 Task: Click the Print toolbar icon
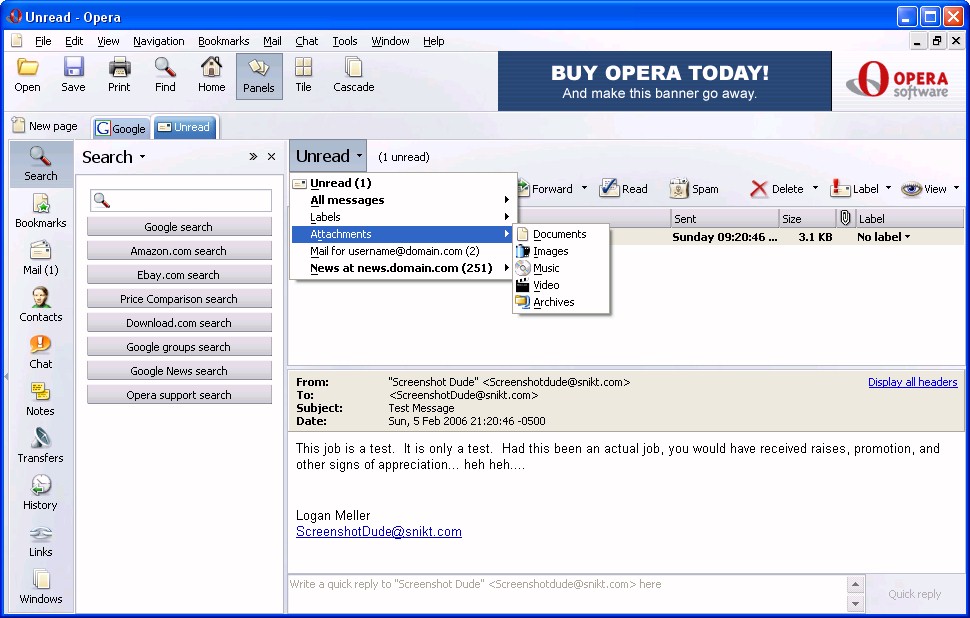click(119, 75)
